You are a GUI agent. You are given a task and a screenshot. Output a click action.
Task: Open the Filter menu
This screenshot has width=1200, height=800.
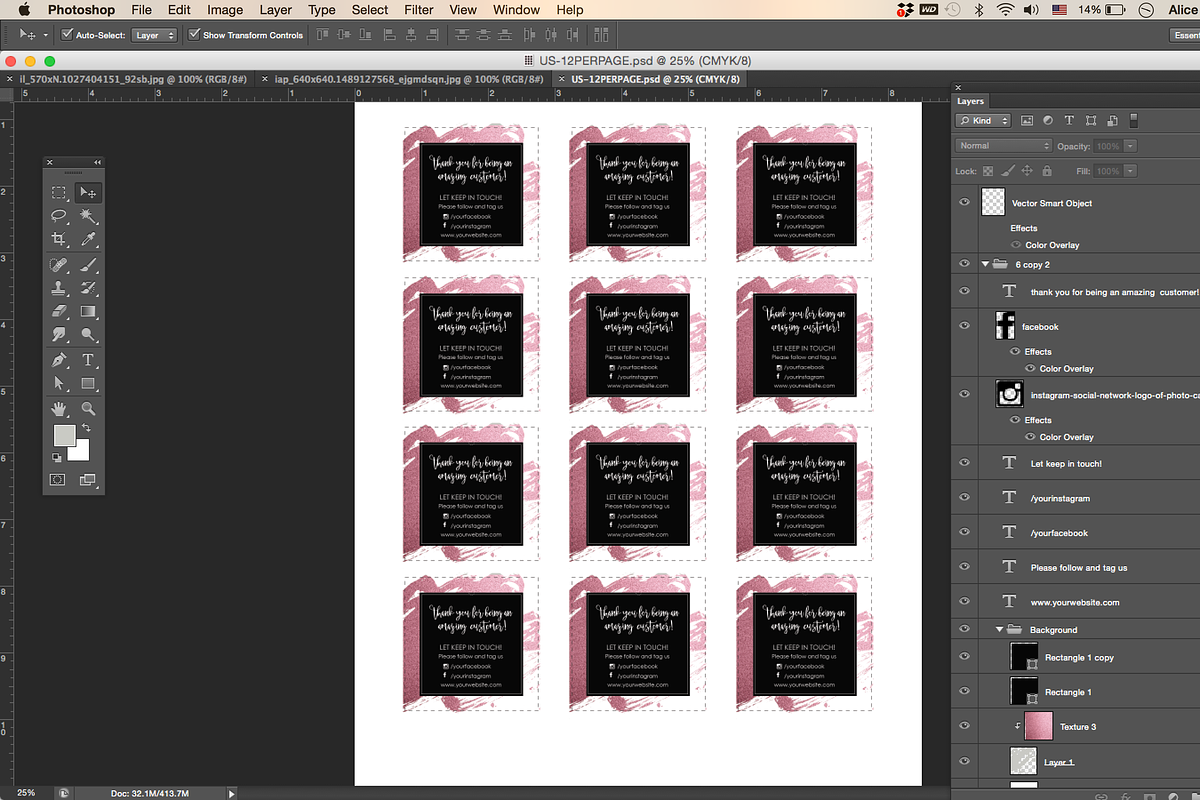point(419,10)
